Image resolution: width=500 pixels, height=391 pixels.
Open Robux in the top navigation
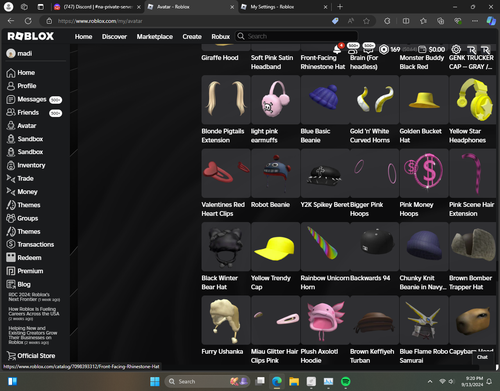(x=221, y=36)
